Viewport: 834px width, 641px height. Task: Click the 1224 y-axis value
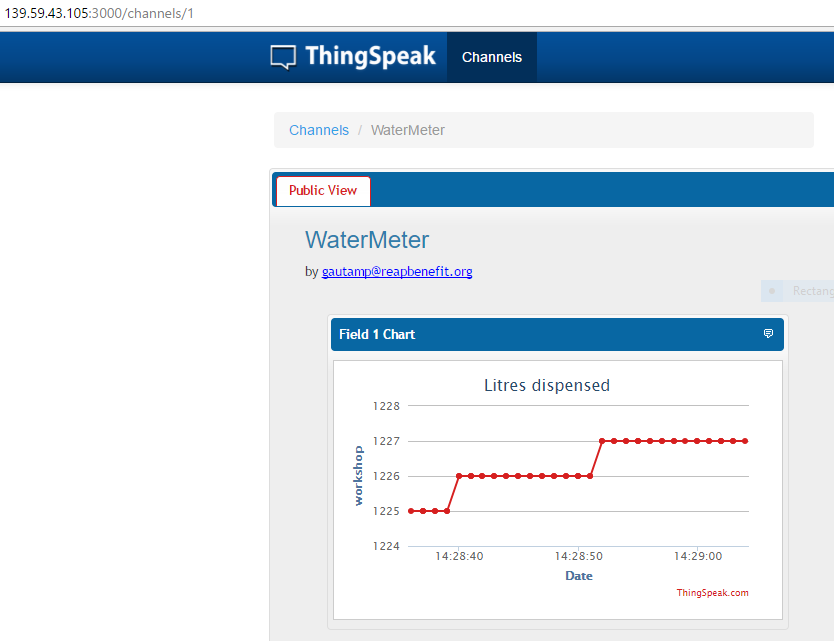386,546
